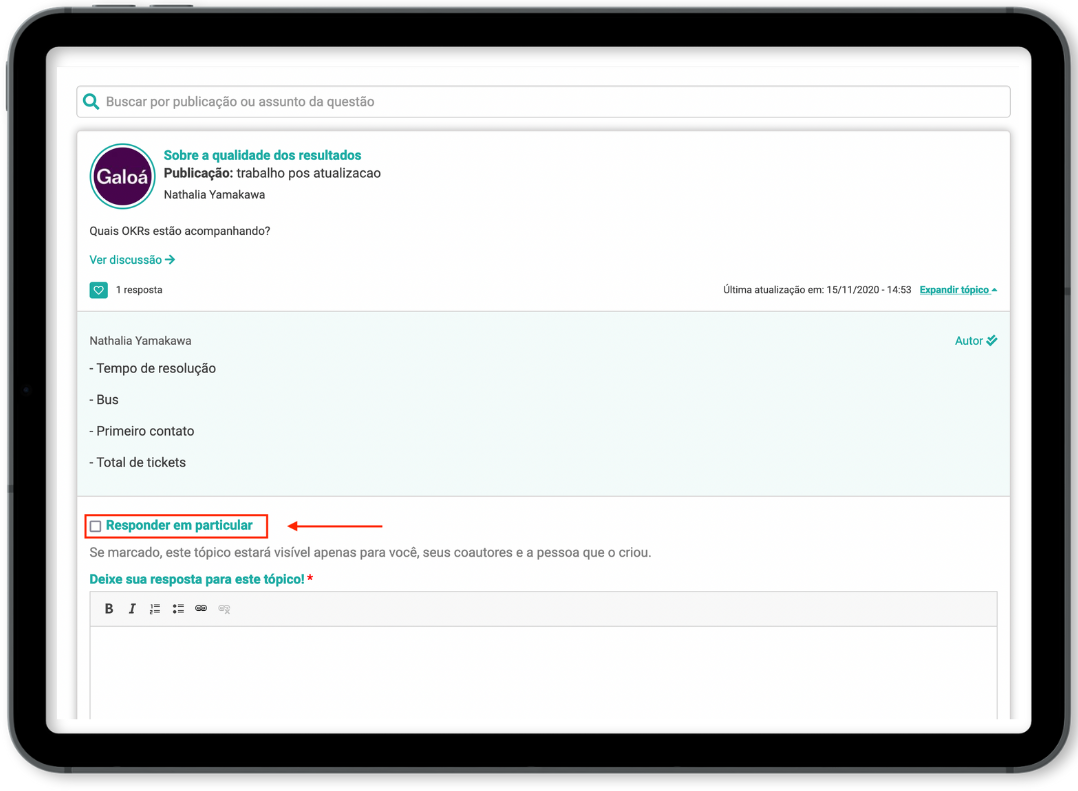Image resolution: width=1078 pixels, height=791 pixels.
Task: Click '1 resposta' count text
Action: (139, 290)
